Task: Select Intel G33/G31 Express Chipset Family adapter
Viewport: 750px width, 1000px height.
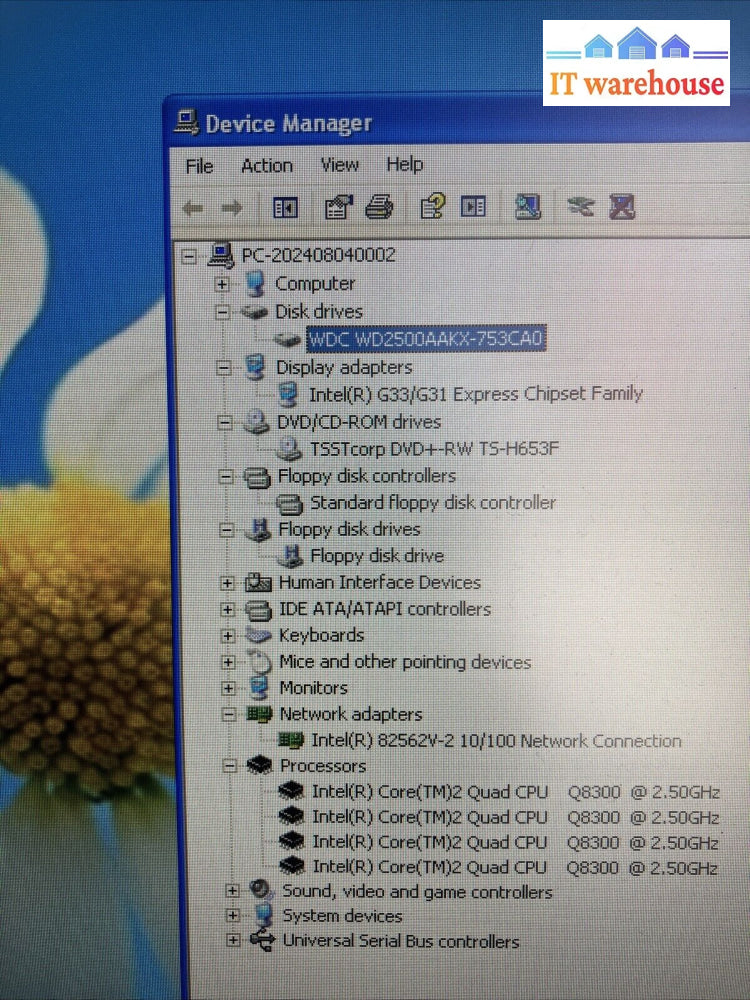Action: 475,394
